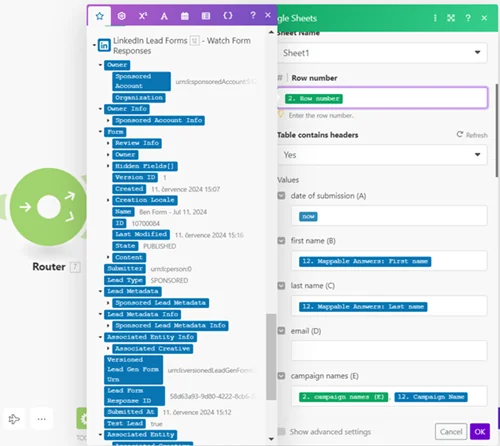Expand the Google Sheets module to fullscreen

coord(451,18)
